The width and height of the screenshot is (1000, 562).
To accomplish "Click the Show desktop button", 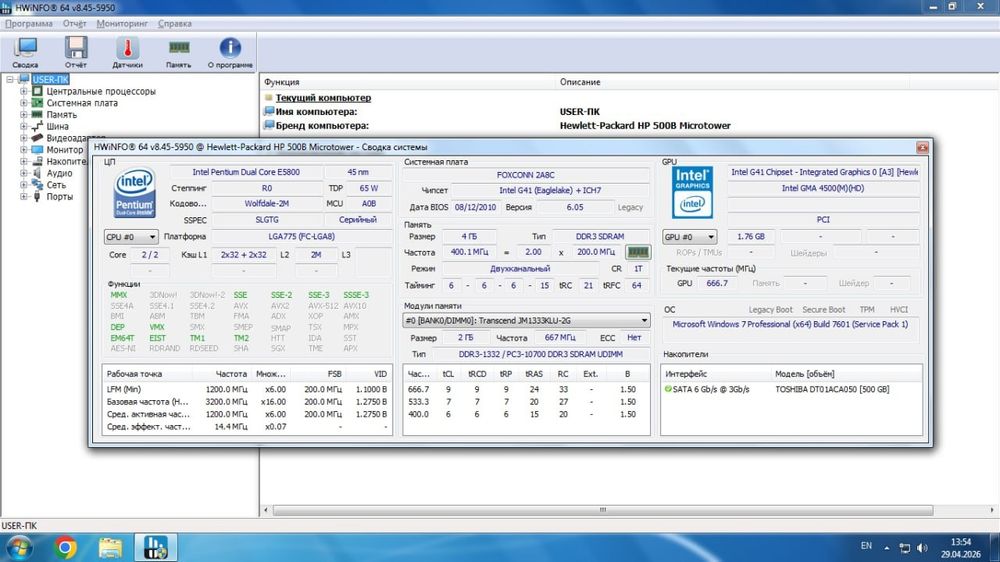I will click(x=996, y=548).
